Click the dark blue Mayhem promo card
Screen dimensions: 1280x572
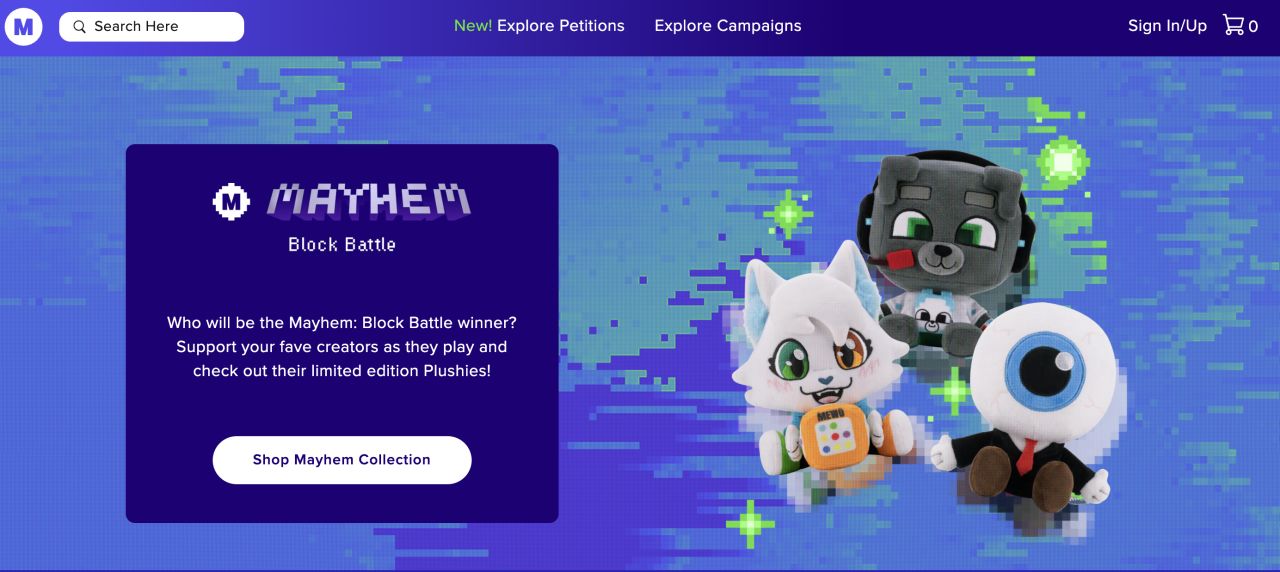click(342, 333)
